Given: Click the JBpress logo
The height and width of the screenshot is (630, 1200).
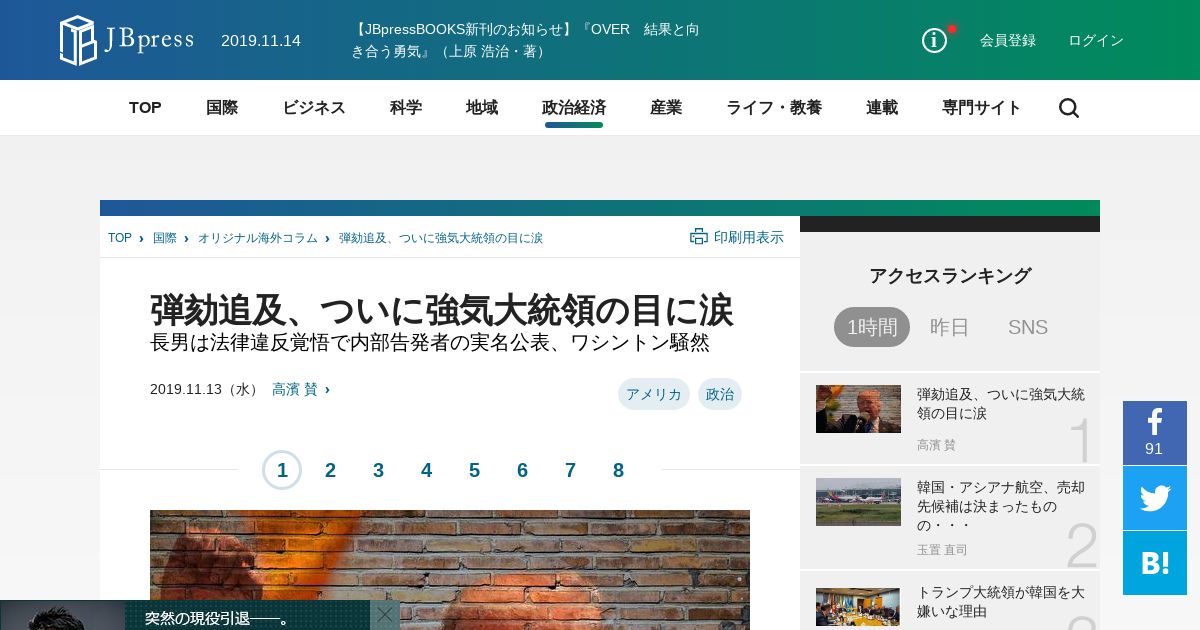Looking at the screenshot, I should pyautogui.click(x=127, y=40).
